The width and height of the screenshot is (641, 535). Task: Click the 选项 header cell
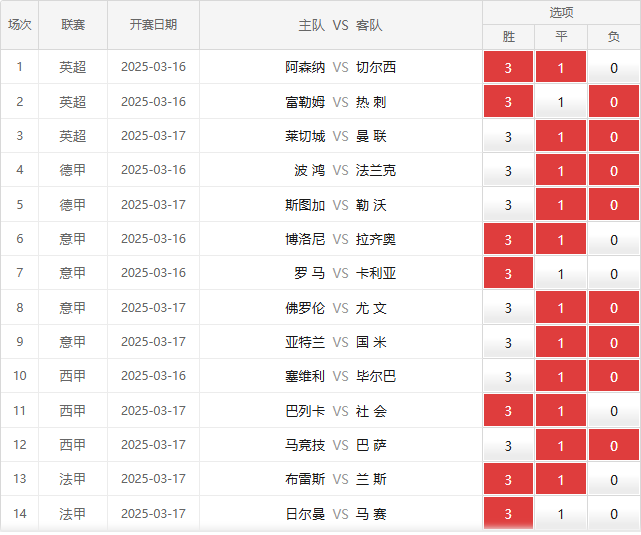click(x=561, y=13)
